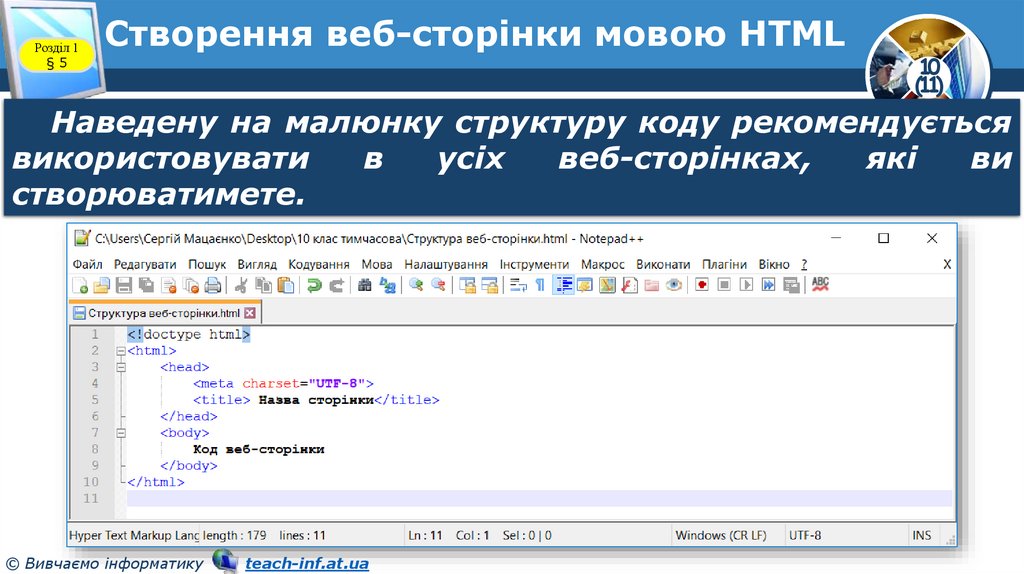This screenshot has width=1024, height=574.
Task: Click the grey Redo arrow icon
Action: click(x=336, y=285)
